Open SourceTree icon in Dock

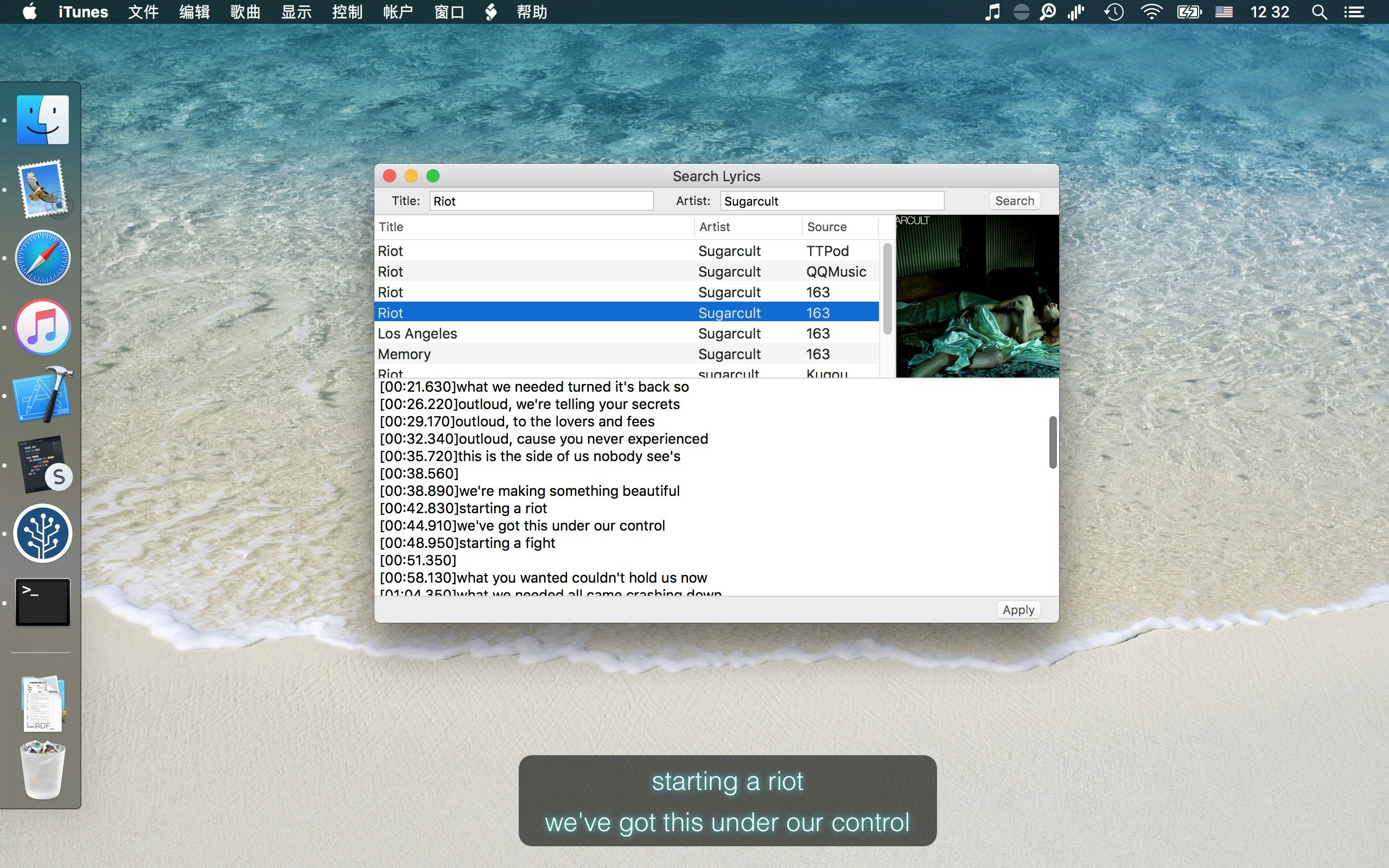point(43,533)
